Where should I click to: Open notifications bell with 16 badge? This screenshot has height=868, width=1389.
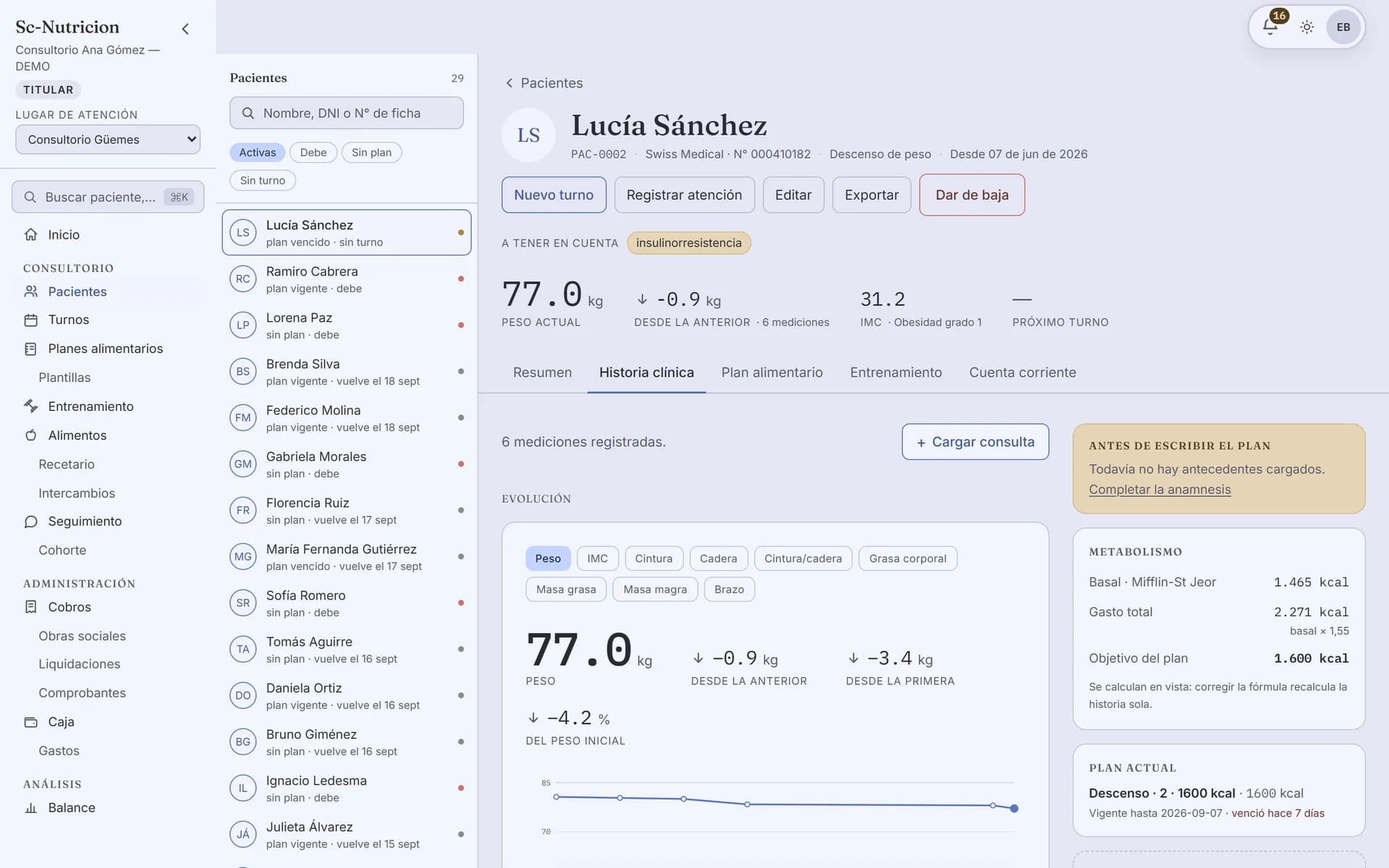pyautogui.click(x=1271, y=27)
